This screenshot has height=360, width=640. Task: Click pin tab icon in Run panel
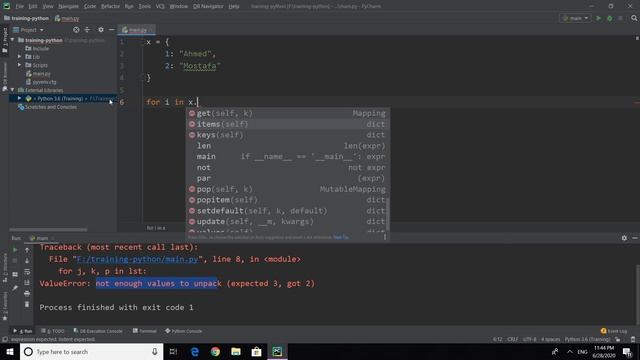point(15,288)
